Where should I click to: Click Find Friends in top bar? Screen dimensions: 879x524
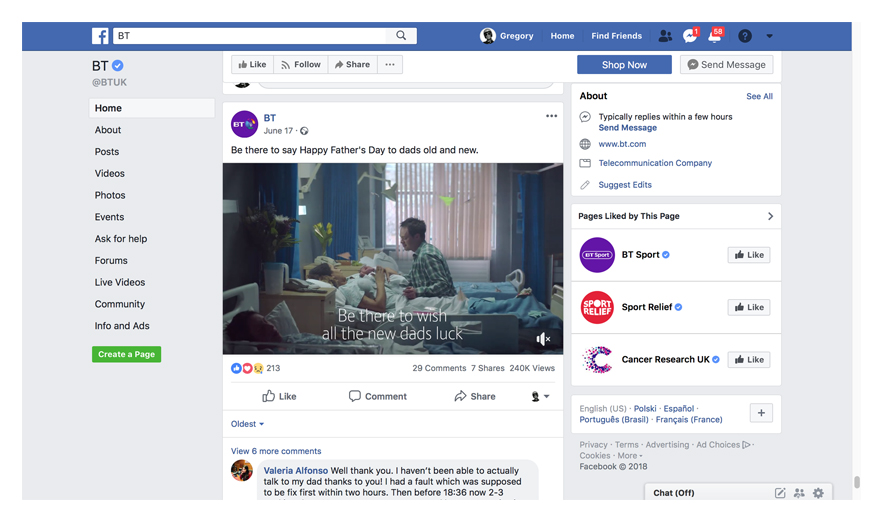[616, 36]
